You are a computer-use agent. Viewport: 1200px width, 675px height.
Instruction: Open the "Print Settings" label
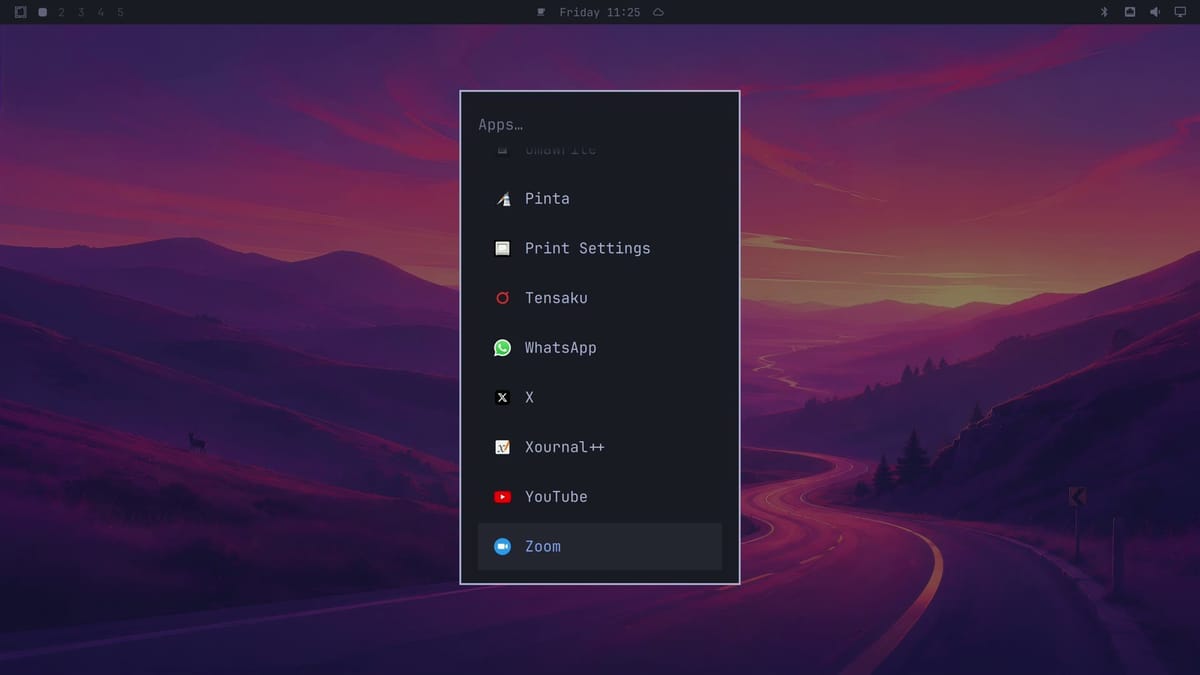588,248
